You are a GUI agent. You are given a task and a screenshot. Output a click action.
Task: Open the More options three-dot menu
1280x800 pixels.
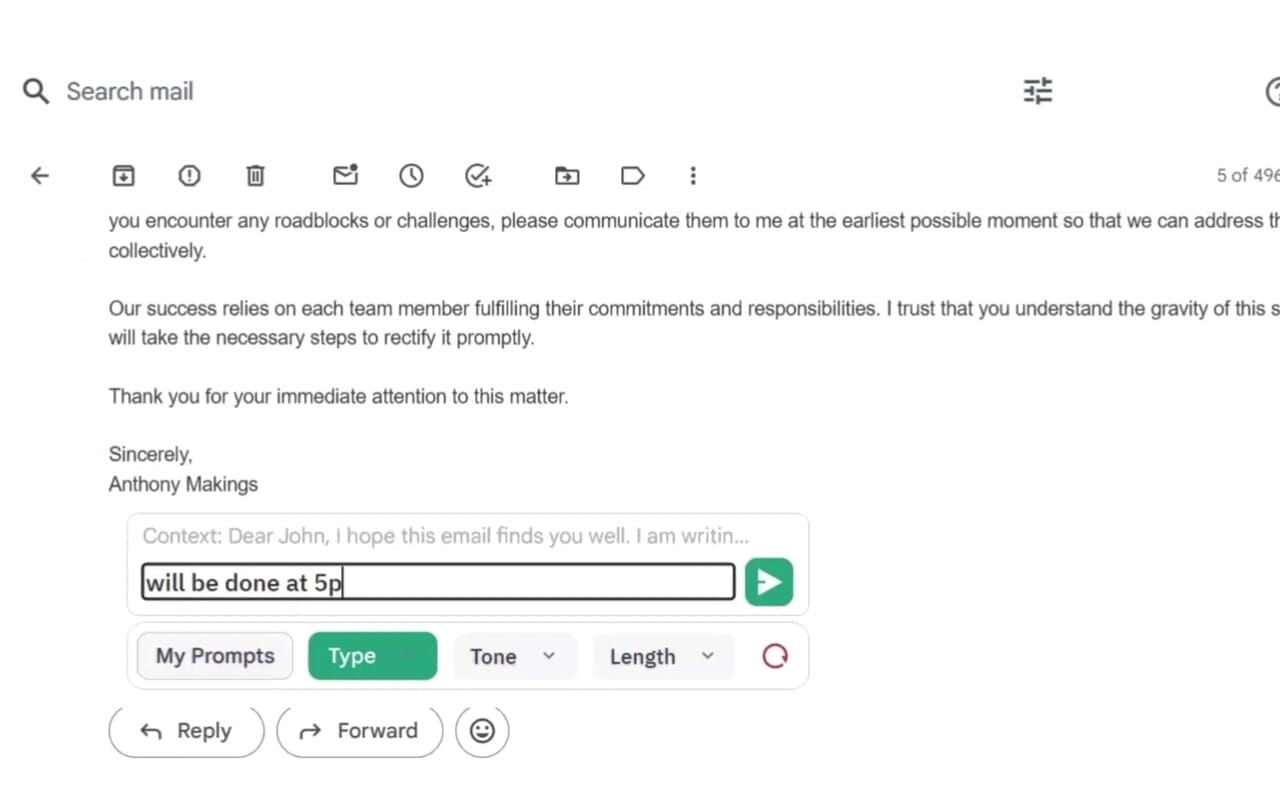(693, 176)
